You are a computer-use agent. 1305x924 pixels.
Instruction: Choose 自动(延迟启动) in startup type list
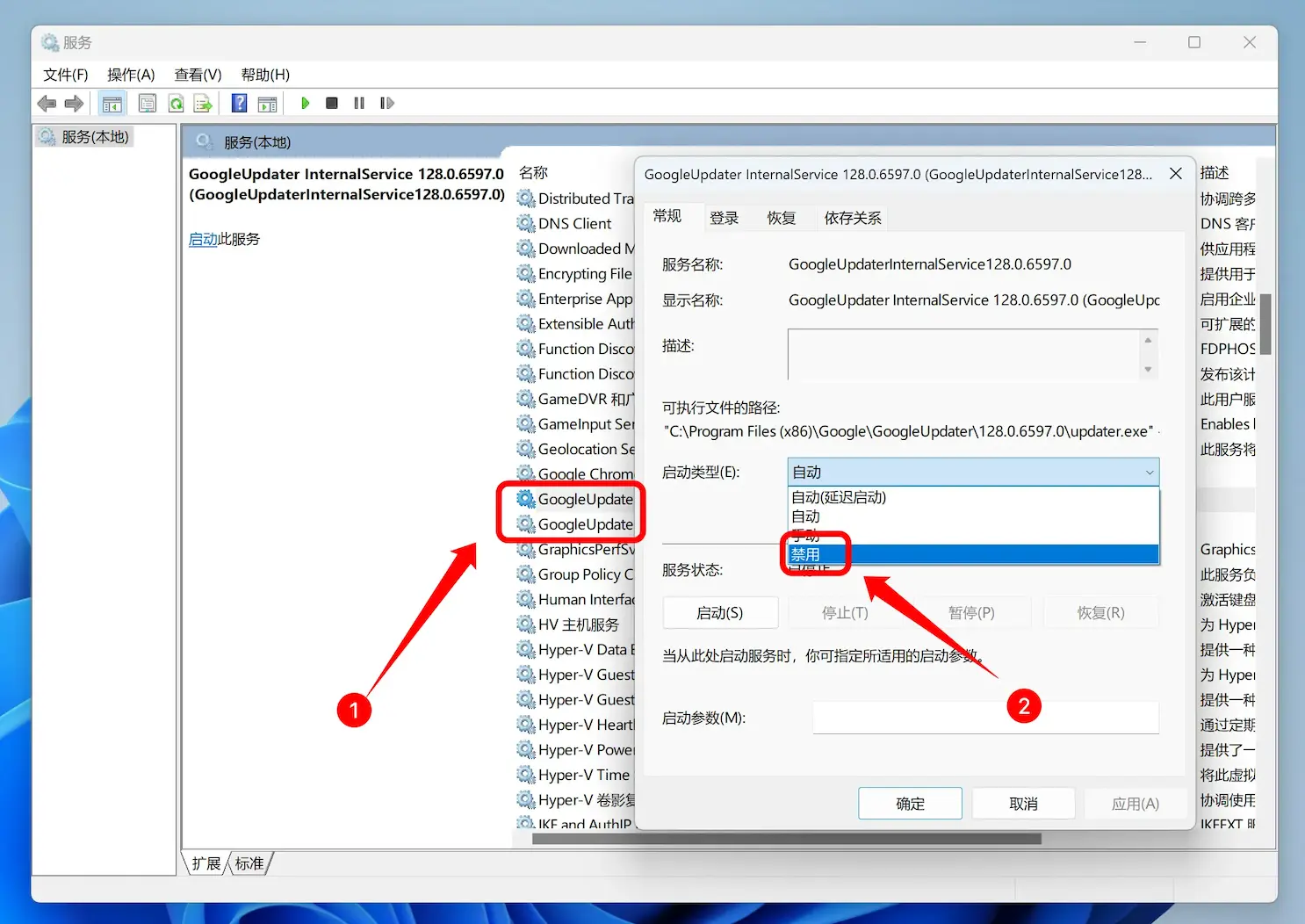[973, 497]
